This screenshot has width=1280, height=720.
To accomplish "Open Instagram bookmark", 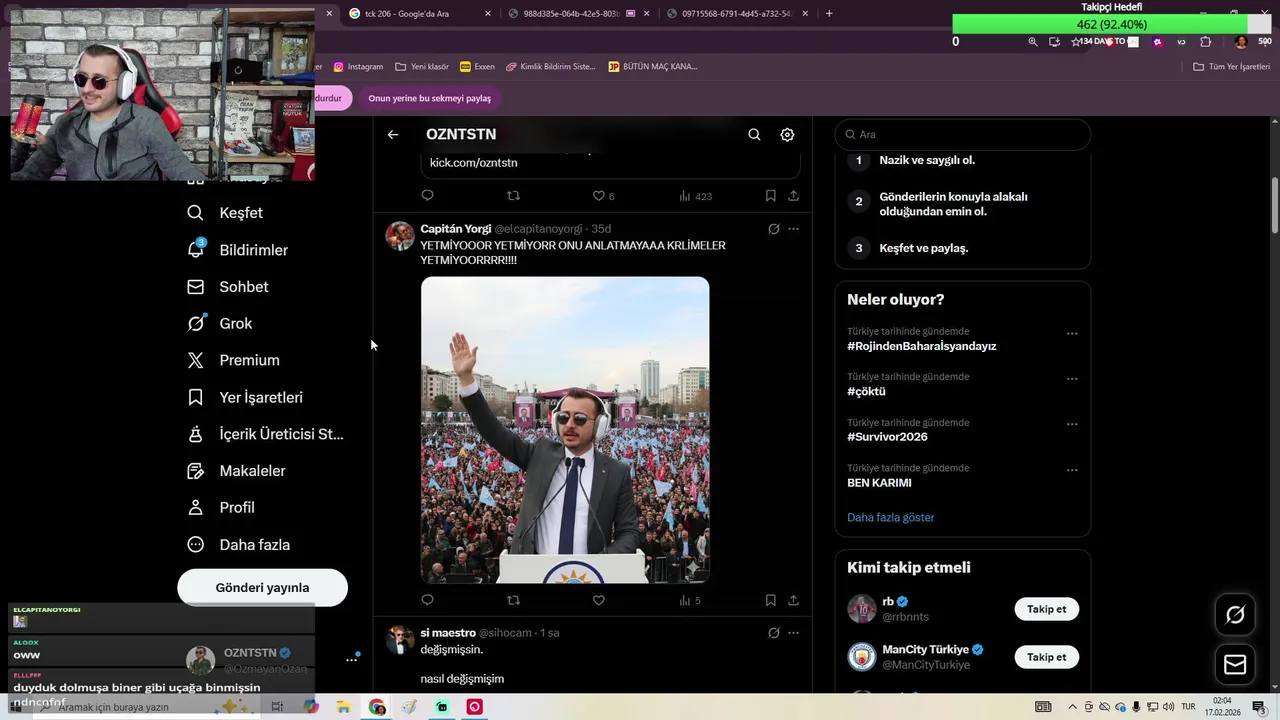I will 358,67.
